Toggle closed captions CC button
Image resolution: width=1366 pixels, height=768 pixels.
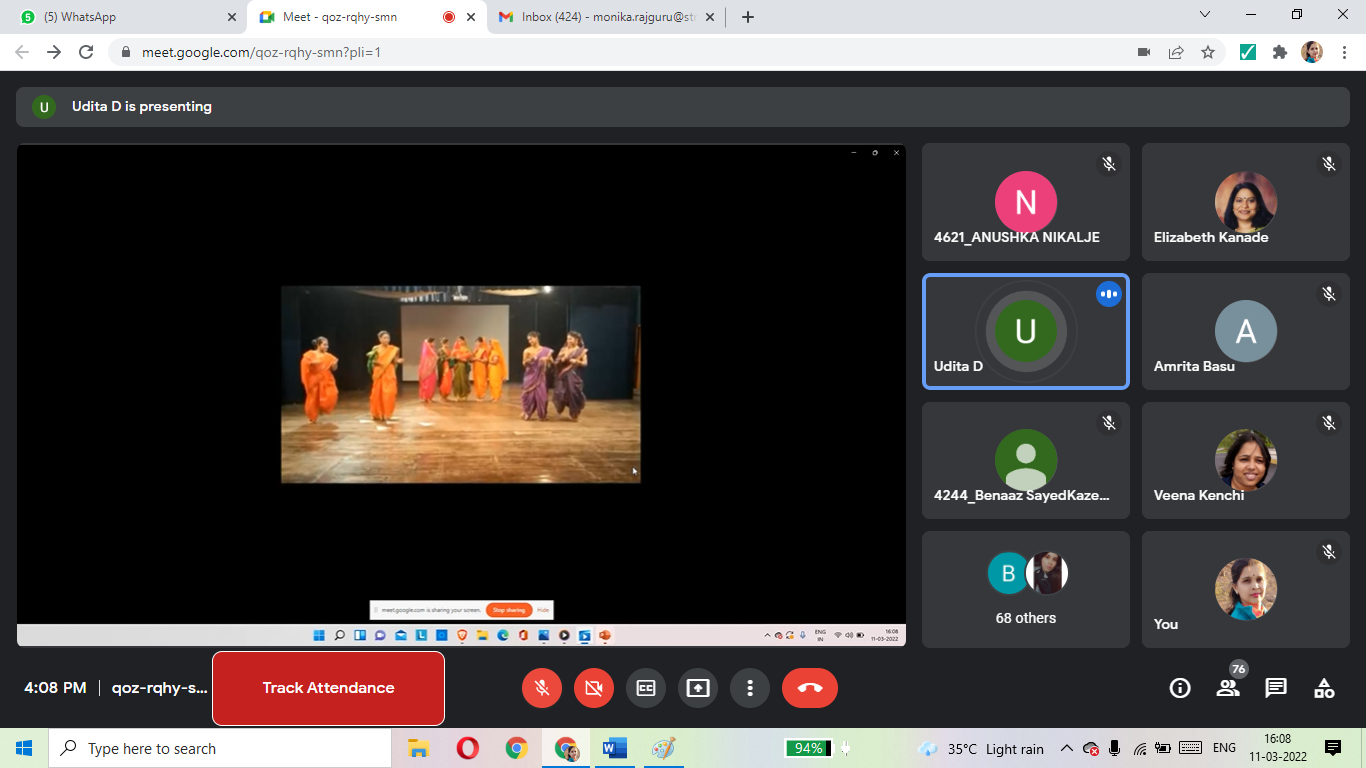[x=646, y=688]
